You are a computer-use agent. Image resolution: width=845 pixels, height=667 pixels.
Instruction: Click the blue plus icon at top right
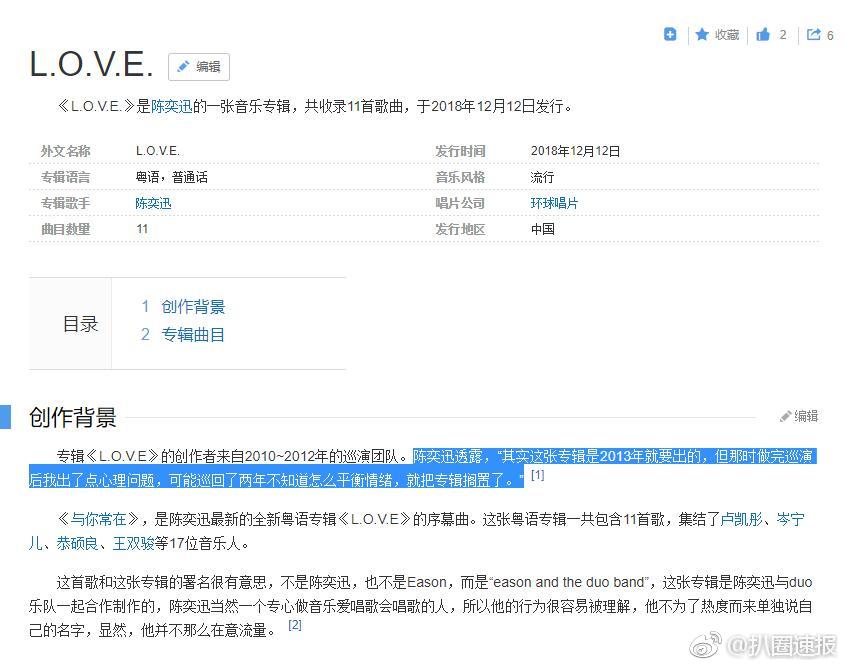point(669,34)
